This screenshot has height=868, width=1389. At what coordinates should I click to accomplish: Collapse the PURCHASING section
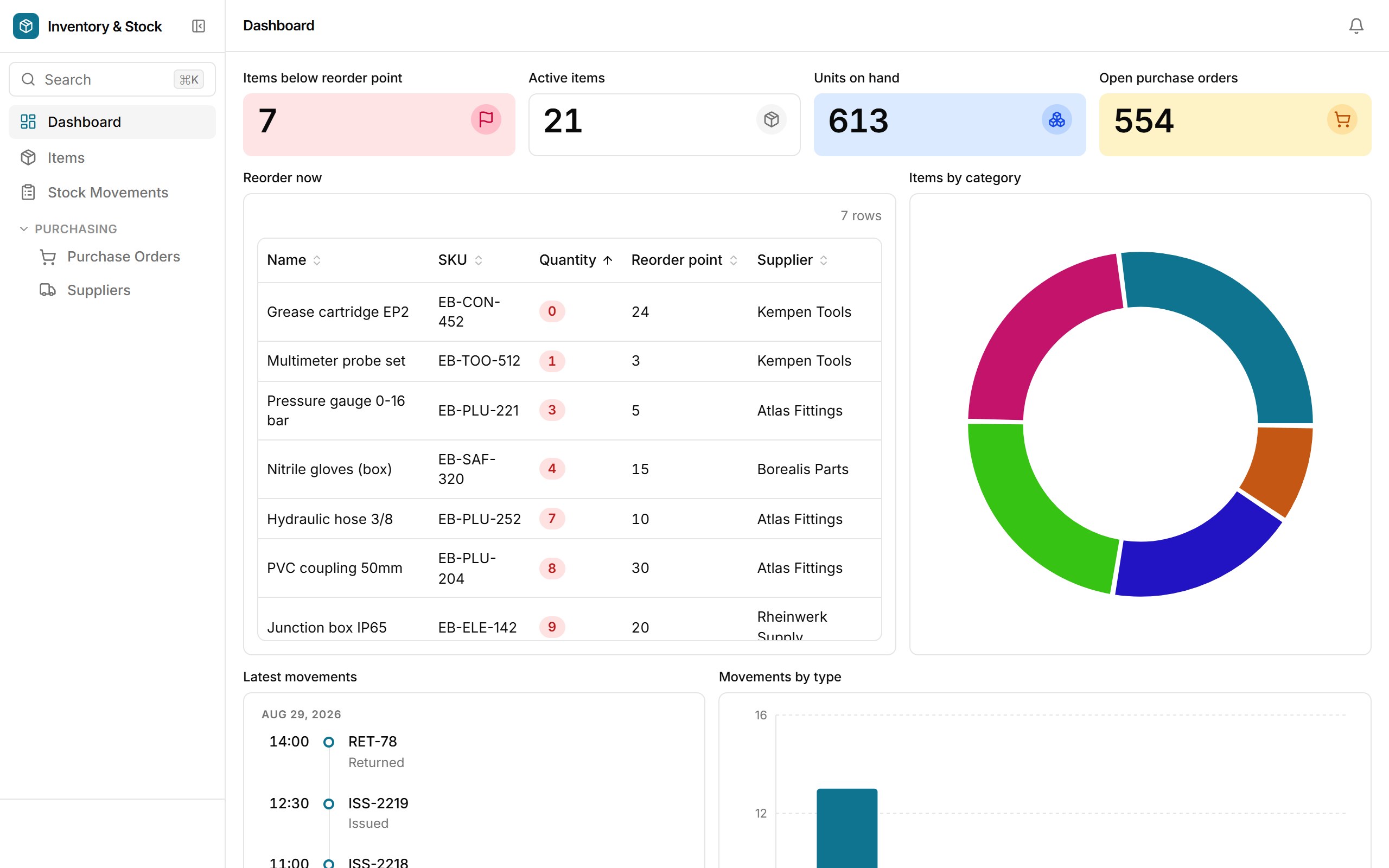coord(69,228)
